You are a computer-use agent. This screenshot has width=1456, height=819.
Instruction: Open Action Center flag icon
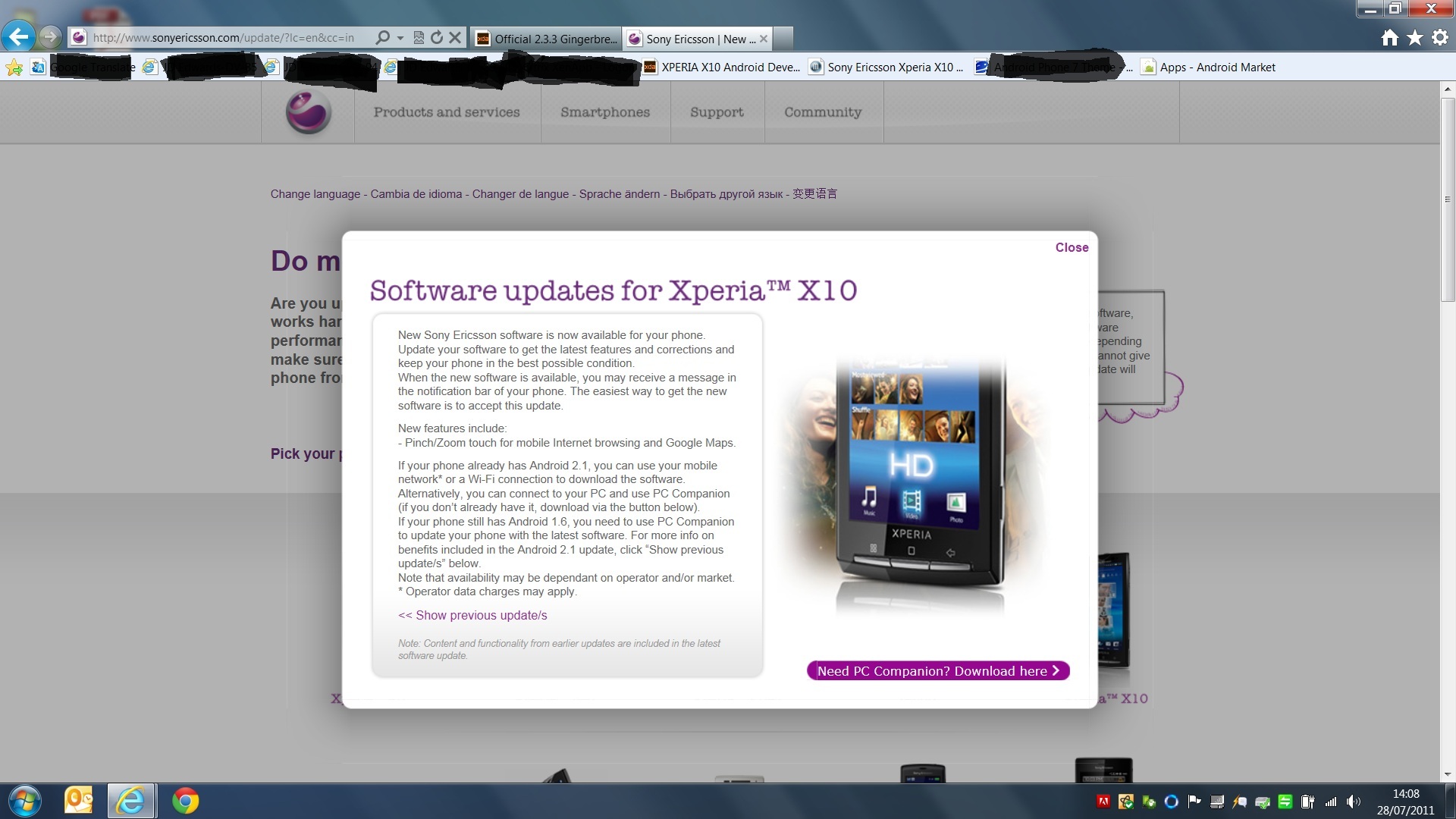pyautogui.click(x=1194, y=802)
